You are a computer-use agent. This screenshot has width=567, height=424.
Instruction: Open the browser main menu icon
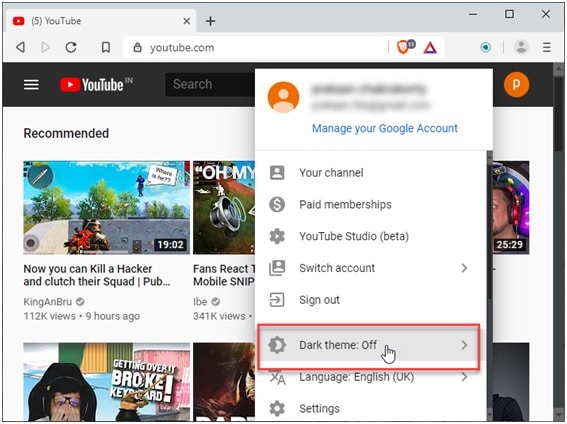point(547,47)
